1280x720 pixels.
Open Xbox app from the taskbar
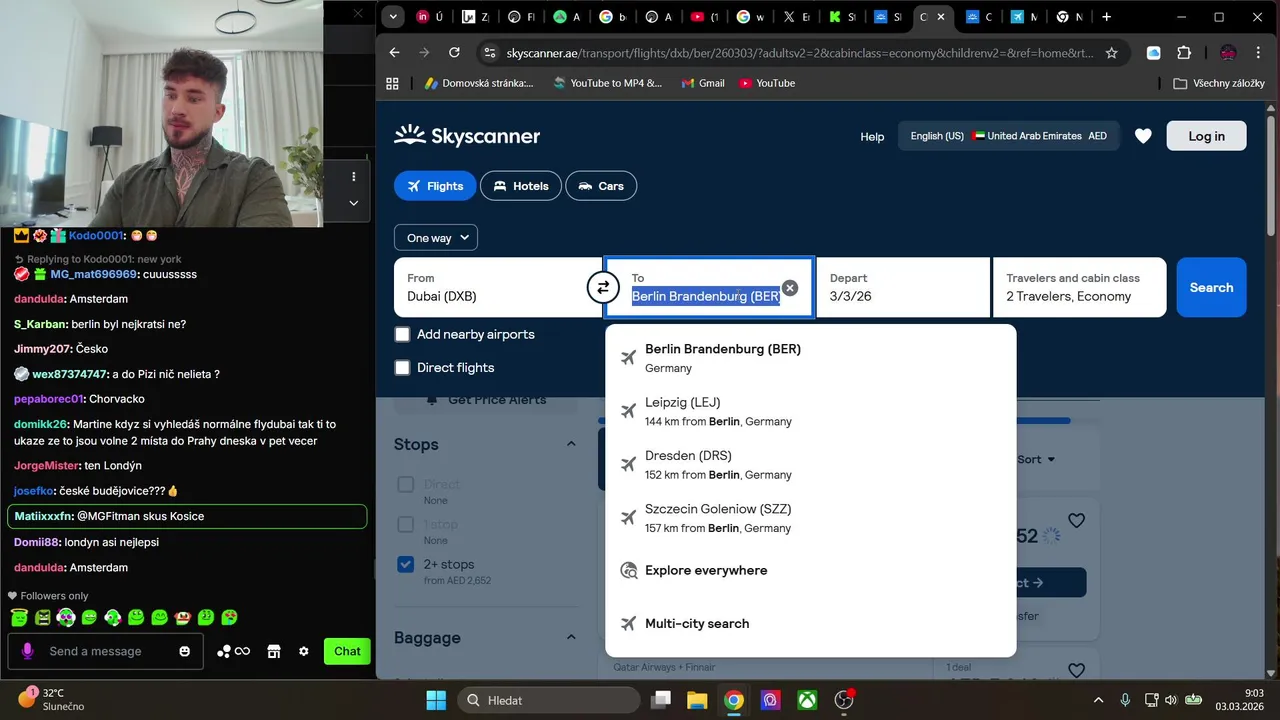click(807, 700)
